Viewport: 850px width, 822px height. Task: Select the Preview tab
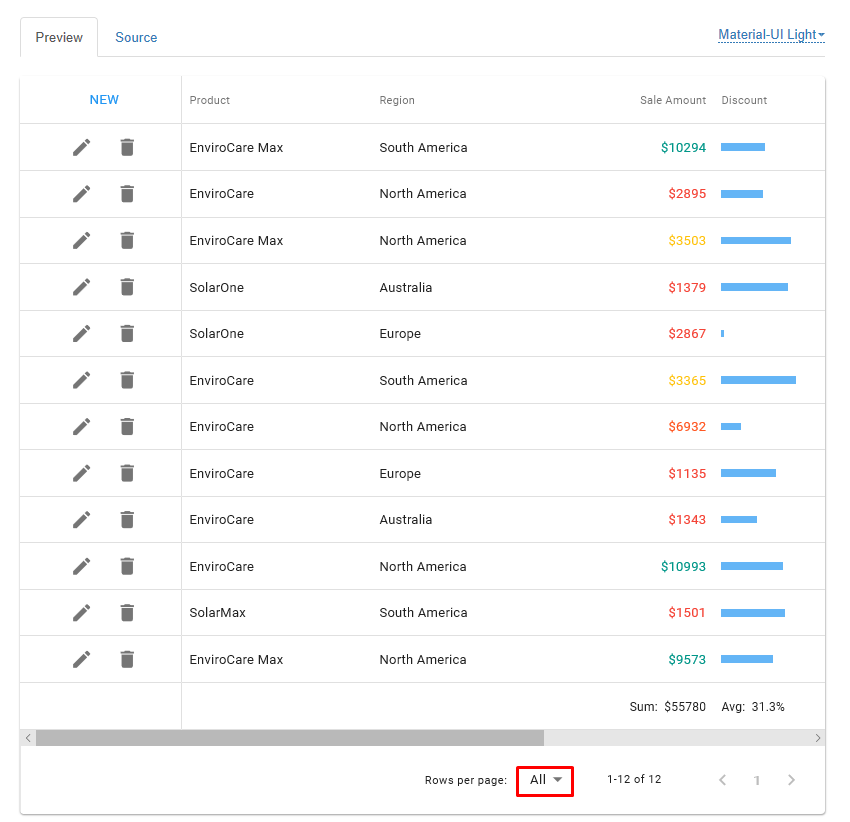(x=58, y=37)
